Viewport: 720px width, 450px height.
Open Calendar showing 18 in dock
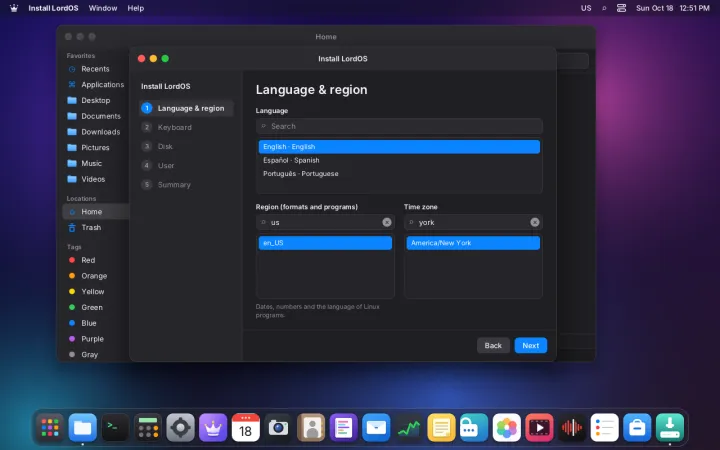pos(246,428)
